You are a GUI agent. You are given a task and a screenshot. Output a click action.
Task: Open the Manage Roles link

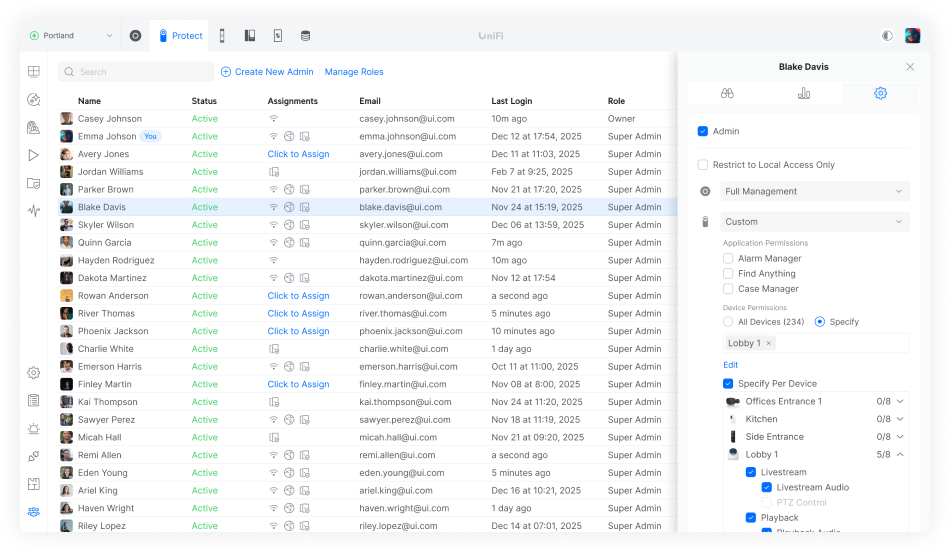click(x=354, y=72)
